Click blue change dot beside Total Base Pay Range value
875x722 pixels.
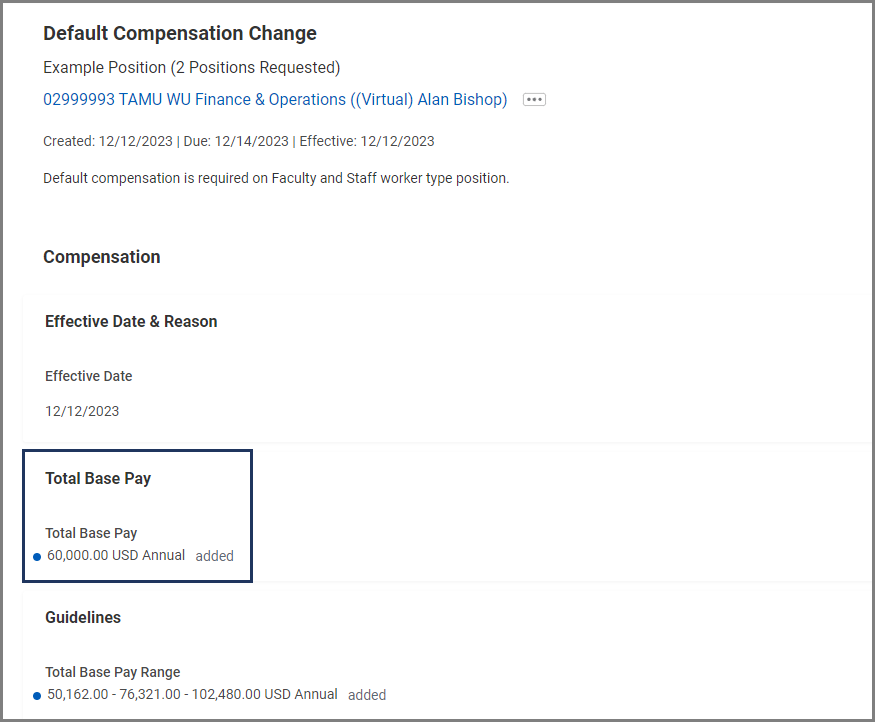pos(37,695)
